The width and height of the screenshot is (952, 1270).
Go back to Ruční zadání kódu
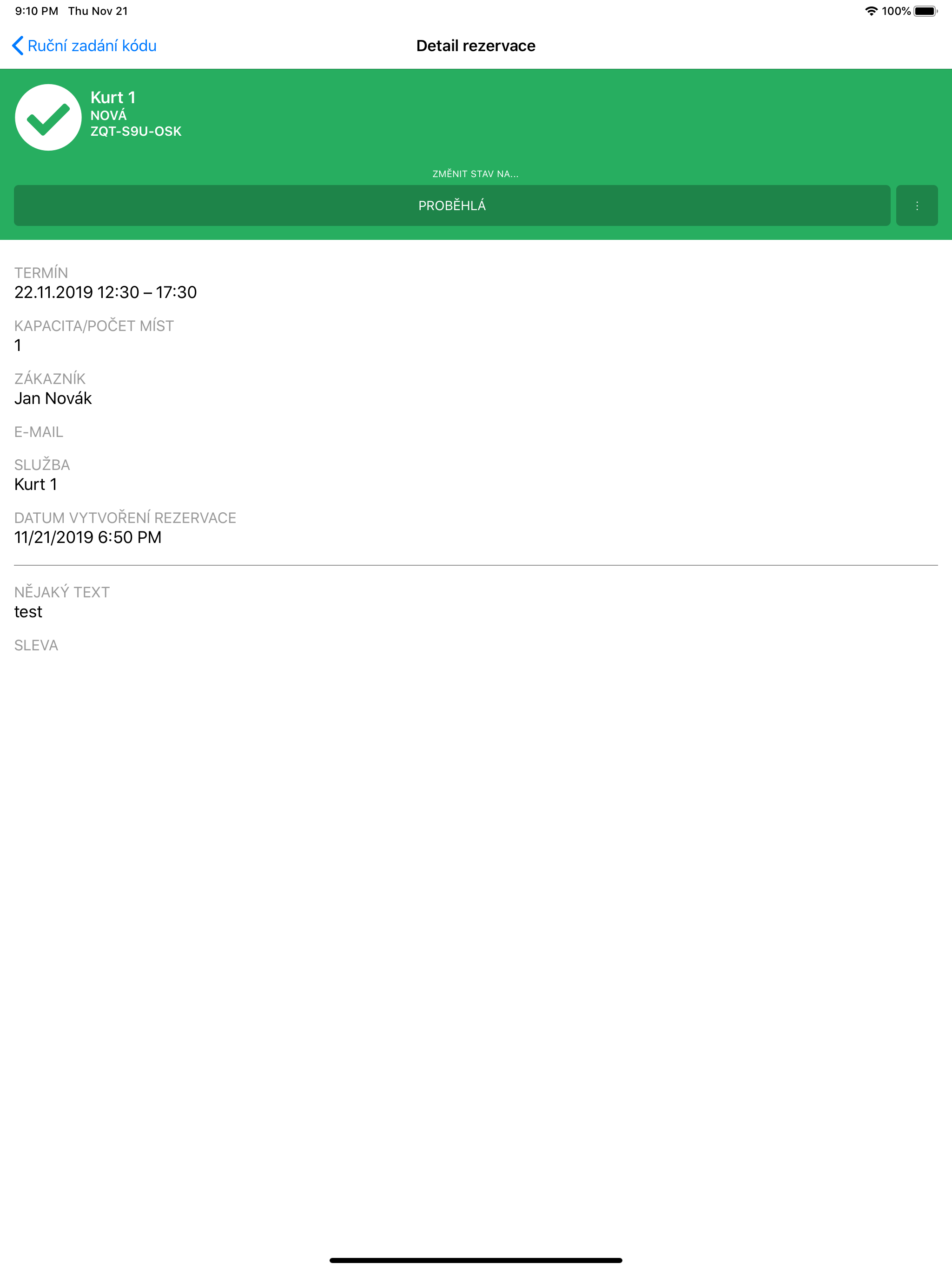[x=85, y=46]
